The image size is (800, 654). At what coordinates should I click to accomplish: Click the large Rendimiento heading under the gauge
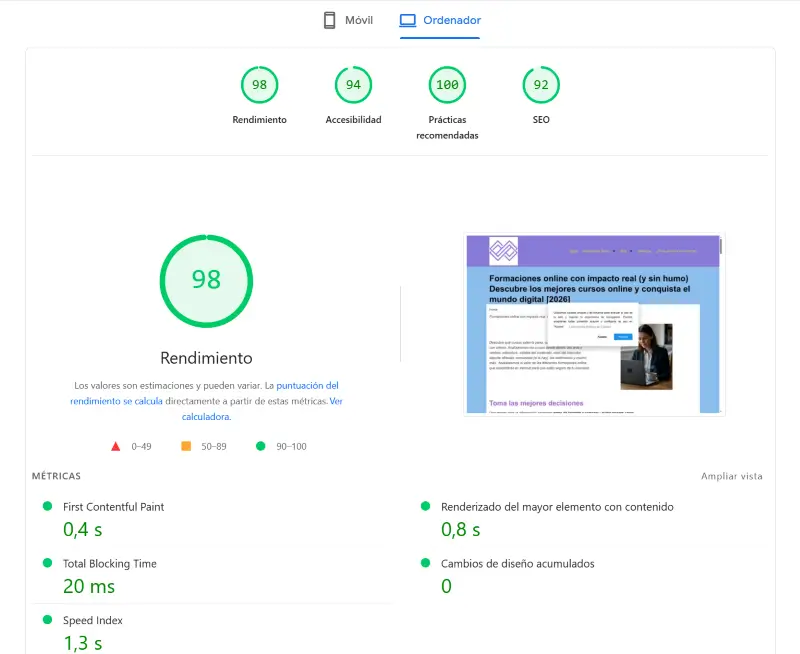[206, 358]
